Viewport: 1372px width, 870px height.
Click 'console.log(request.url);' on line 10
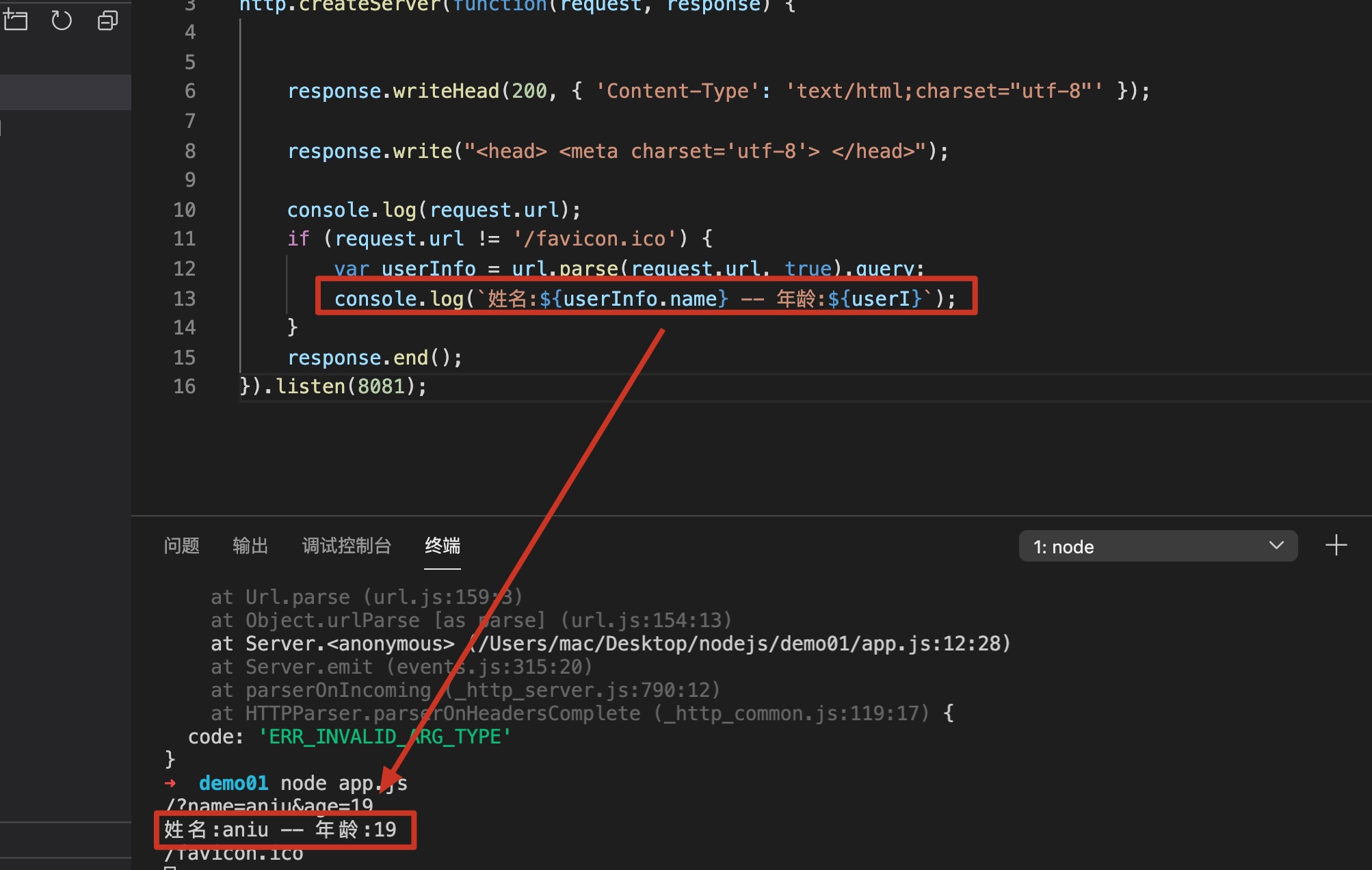pyautogui.click(x=434, y=210)
